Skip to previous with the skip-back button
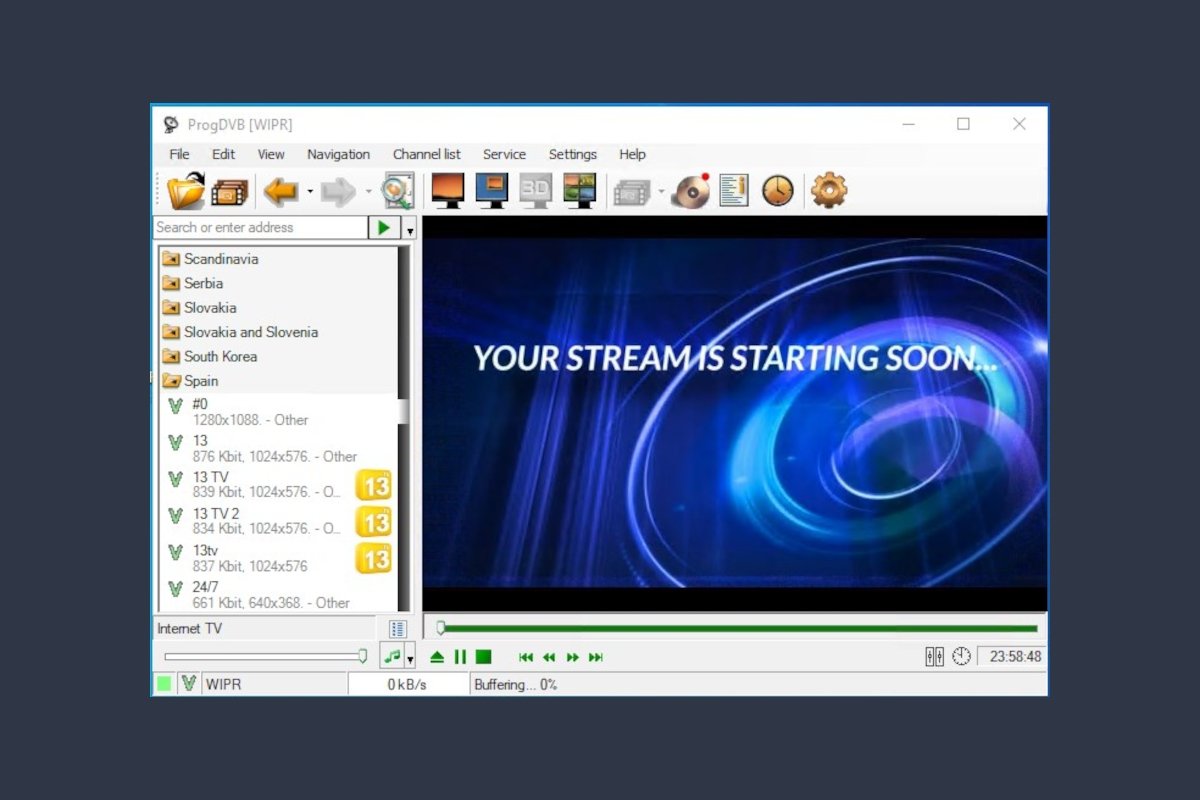The width and height of the screenshot is (1200, 800). (526, 657)
